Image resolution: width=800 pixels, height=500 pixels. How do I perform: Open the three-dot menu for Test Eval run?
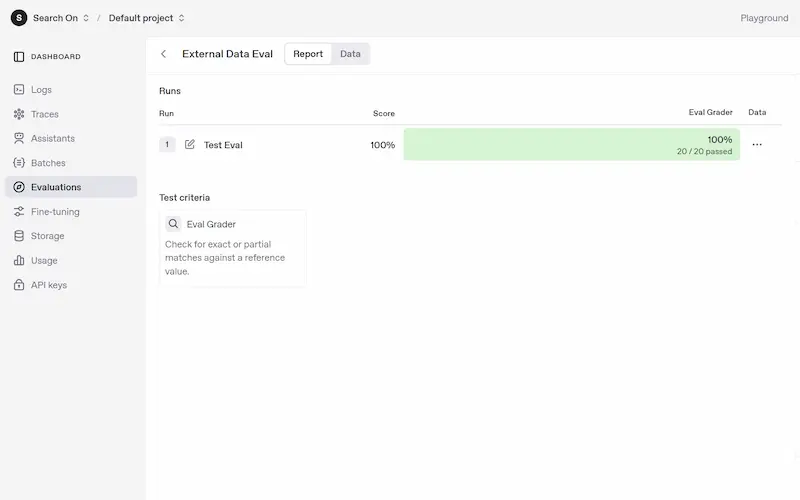pyautogui.click(x=757, y=144)
